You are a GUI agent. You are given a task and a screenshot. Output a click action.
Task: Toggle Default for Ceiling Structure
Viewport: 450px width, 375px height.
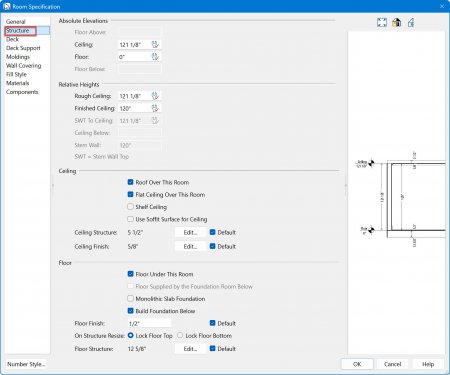point(213,232)
